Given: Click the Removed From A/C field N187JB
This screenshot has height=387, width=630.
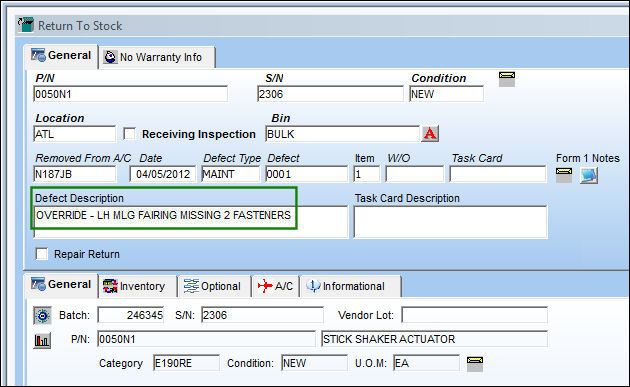Looking at the screenshot, I should (x=75, y=174).
